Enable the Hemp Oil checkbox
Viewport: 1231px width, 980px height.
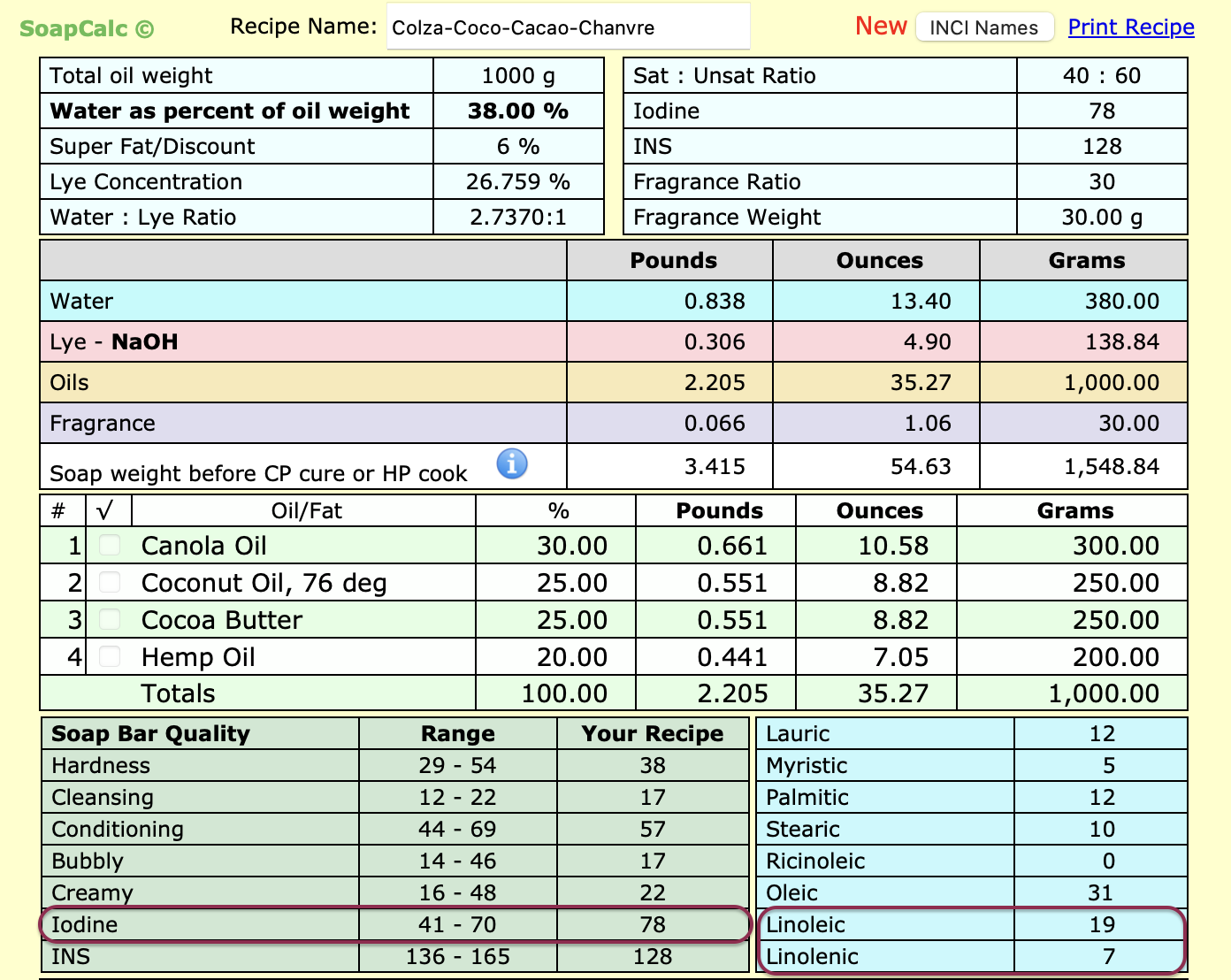click(x=110, y=657)
